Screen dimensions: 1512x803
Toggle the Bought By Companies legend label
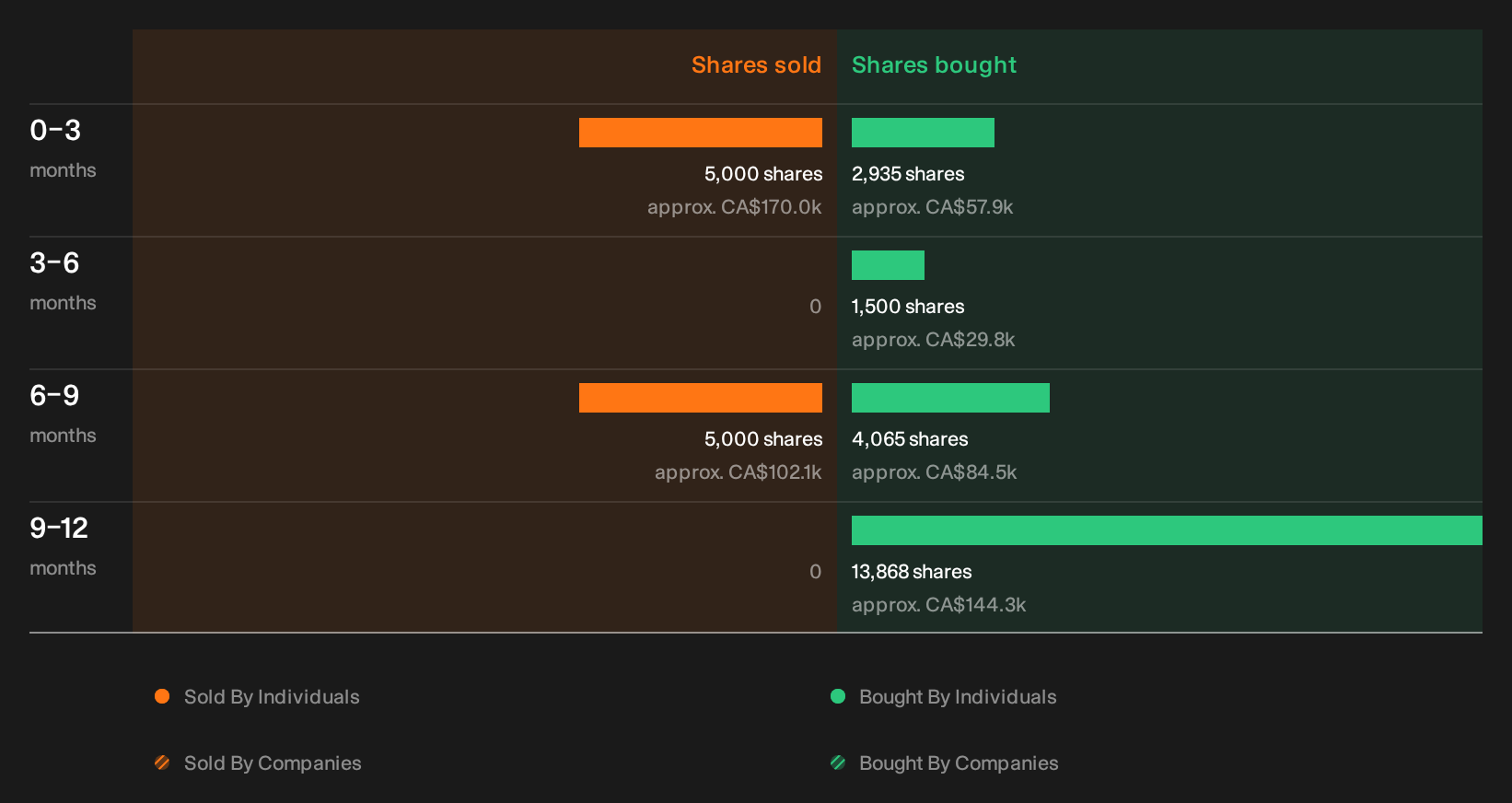click(x=959, y=763)
